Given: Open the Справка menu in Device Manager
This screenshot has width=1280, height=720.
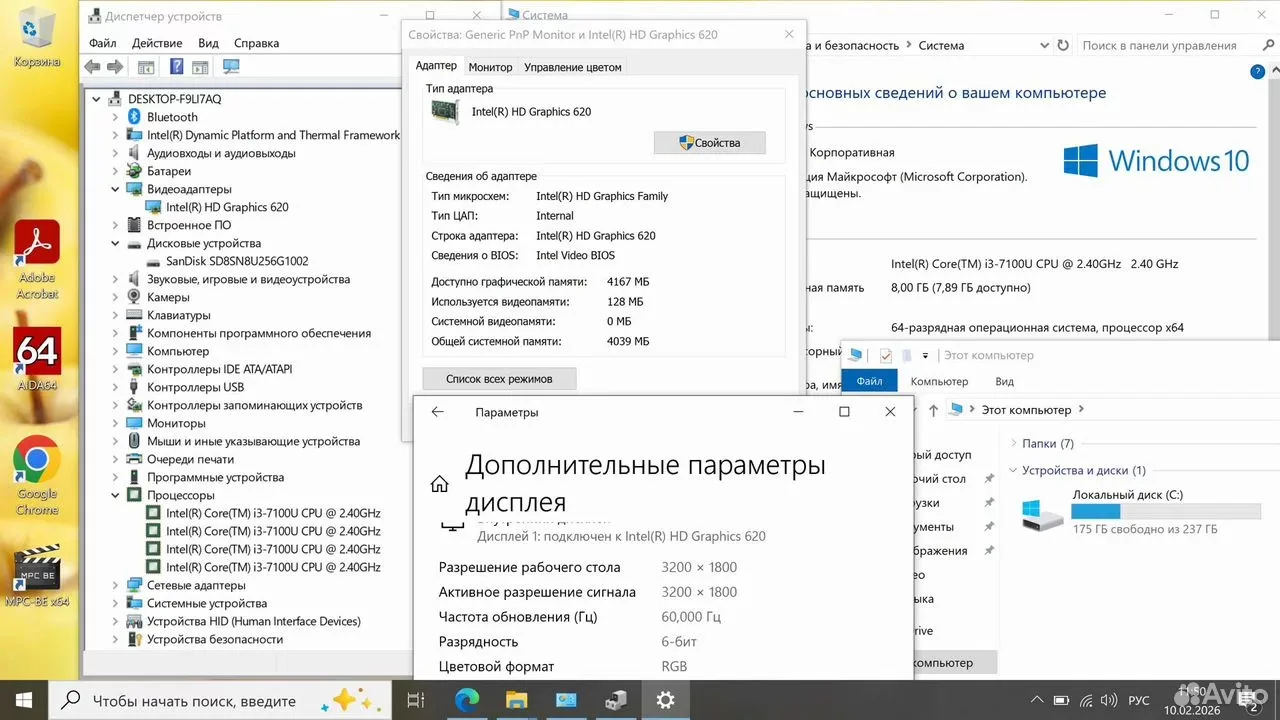Looking at the screenshot, I should [x=257, y=43].
